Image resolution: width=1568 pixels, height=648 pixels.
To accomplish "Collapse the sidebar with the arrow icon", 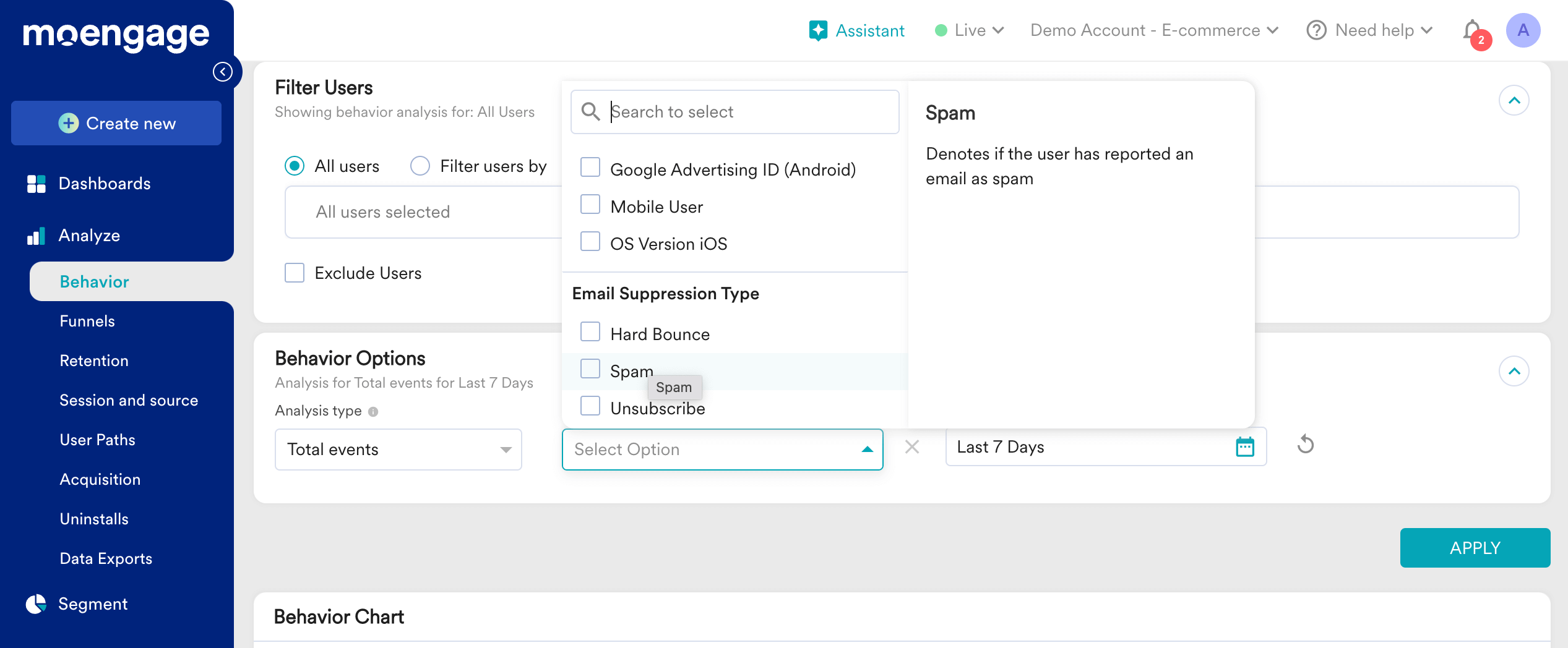I will point(223,72).
